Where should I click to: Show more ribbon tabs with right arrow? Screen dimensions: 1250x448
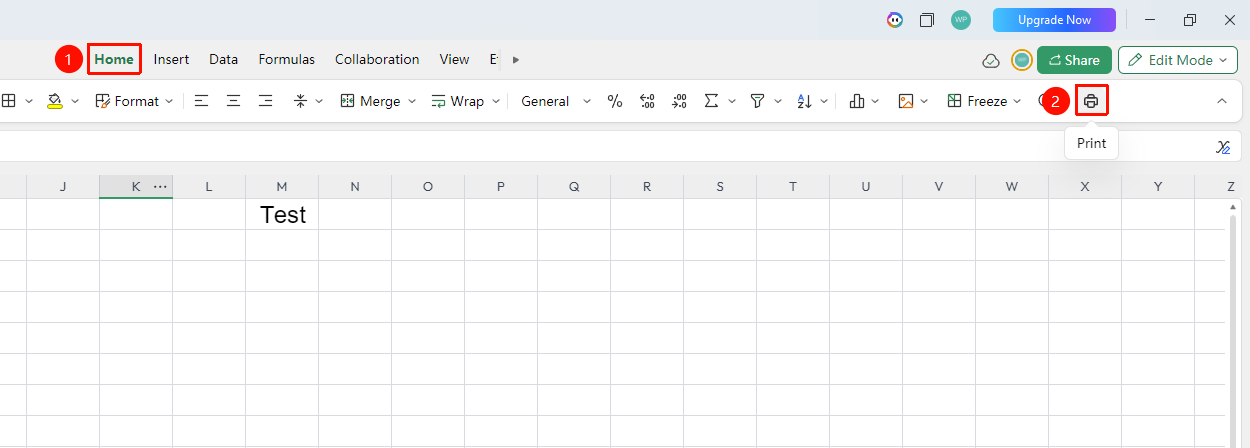click(x=516, y=60)
